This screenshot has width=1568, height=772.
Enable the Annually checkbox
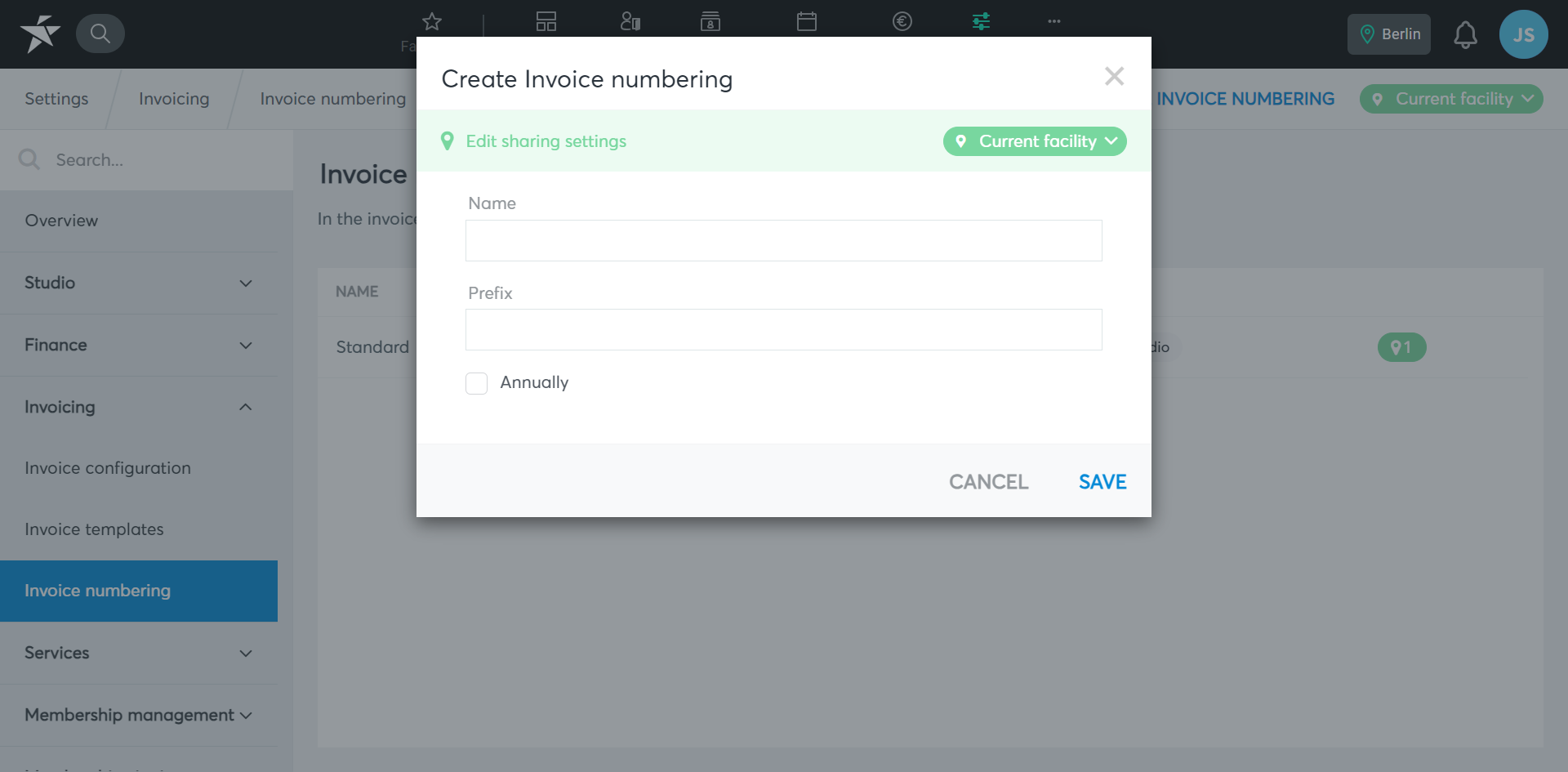point(476,383)
